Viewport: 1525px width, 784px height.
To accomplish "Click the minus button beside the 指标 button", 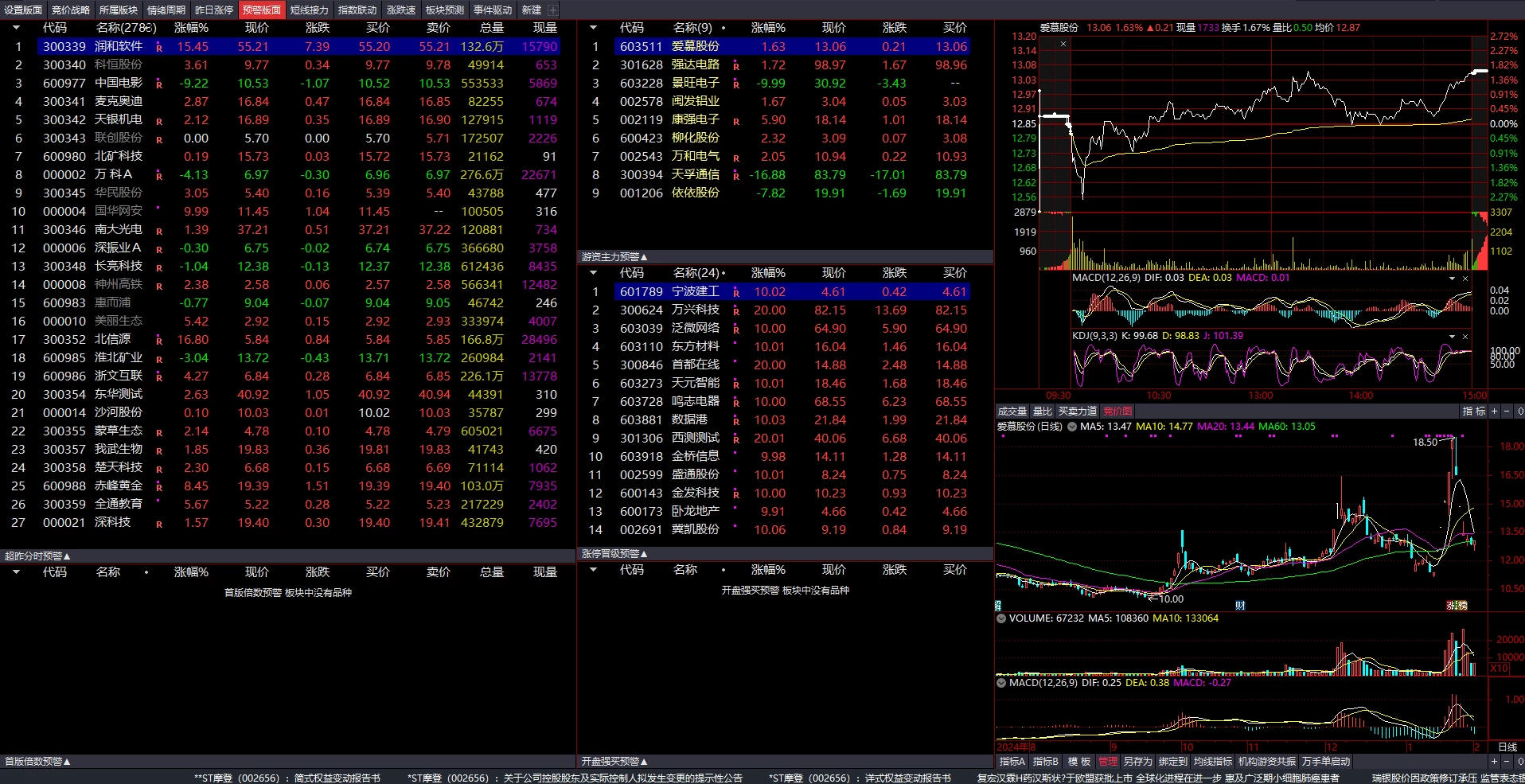I will (x=1507, y=412).
